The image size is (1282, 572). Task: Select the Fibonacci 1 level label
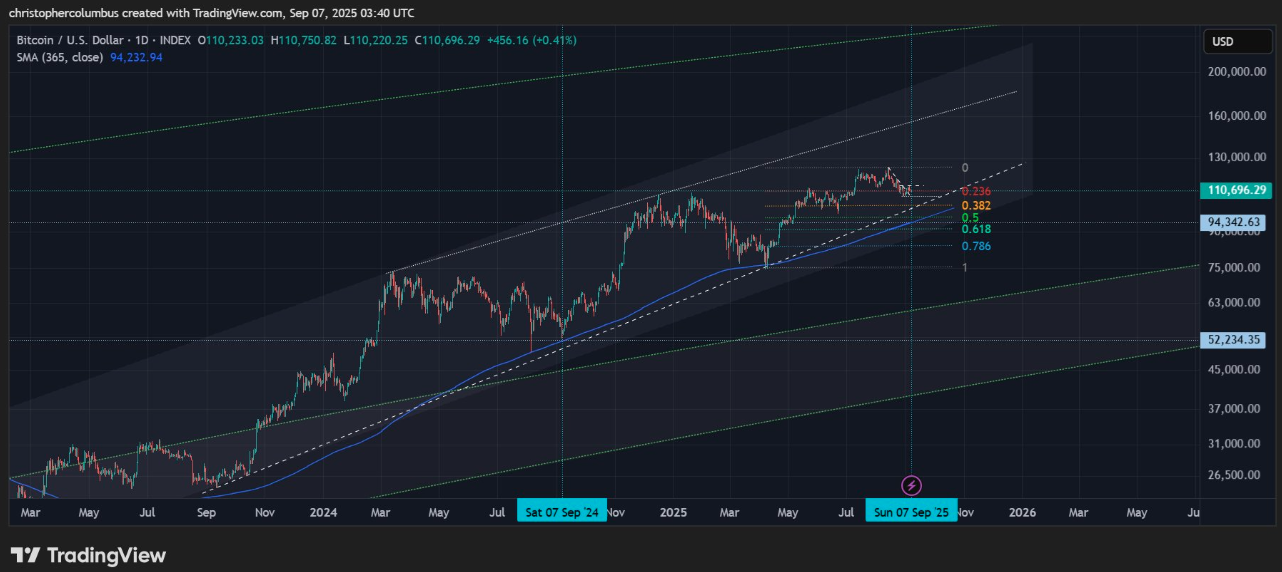(965, 267)
